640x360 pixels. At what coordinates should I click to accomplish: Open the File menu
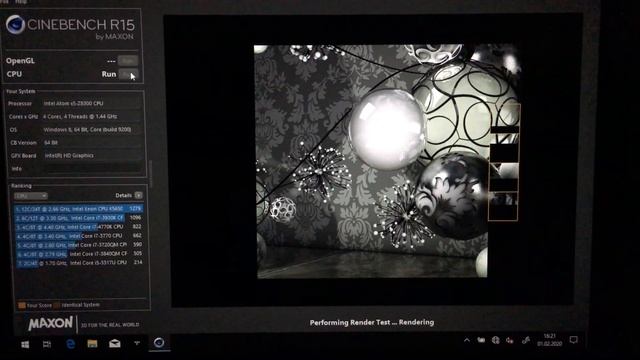(4, 2)
